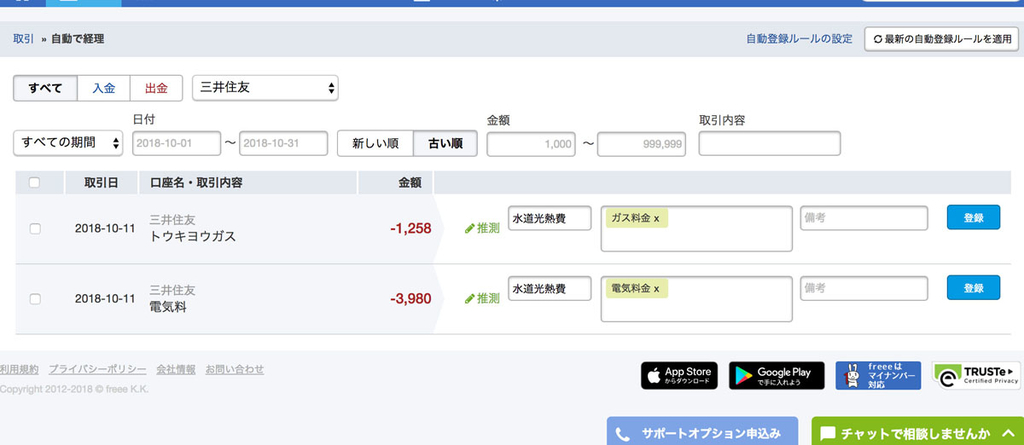Click the TRUSTe Certified Privacy badge
1024x445 pixels.
coord(976,376)
